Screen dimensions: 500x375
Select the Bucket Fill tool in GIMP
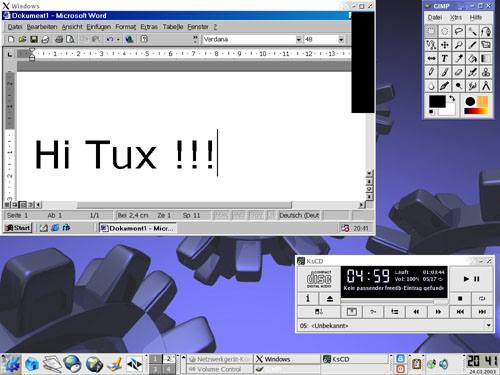472,59
